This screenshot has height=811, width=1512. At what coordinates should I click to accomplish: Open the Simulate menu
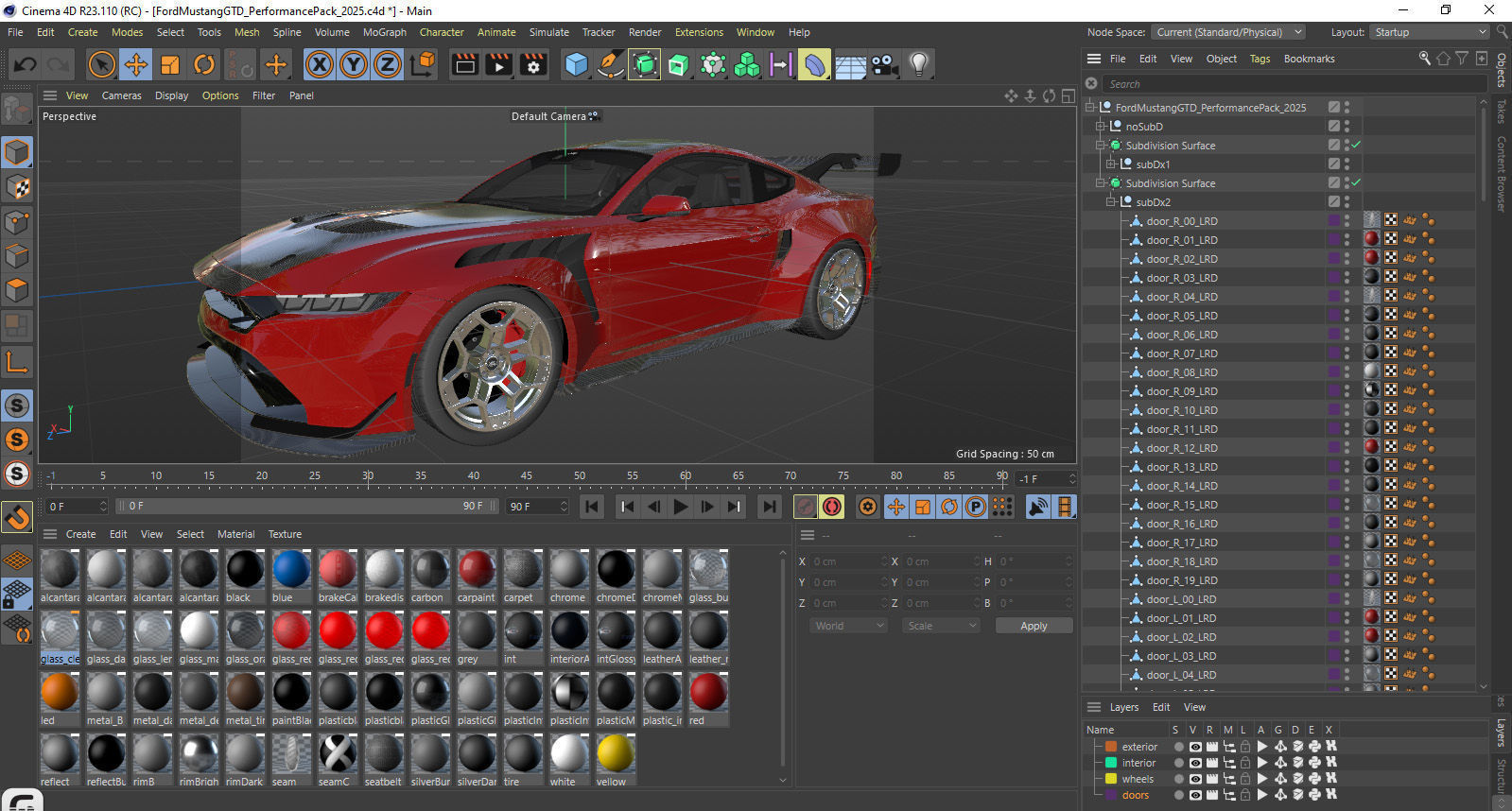(x=549, y=32)
